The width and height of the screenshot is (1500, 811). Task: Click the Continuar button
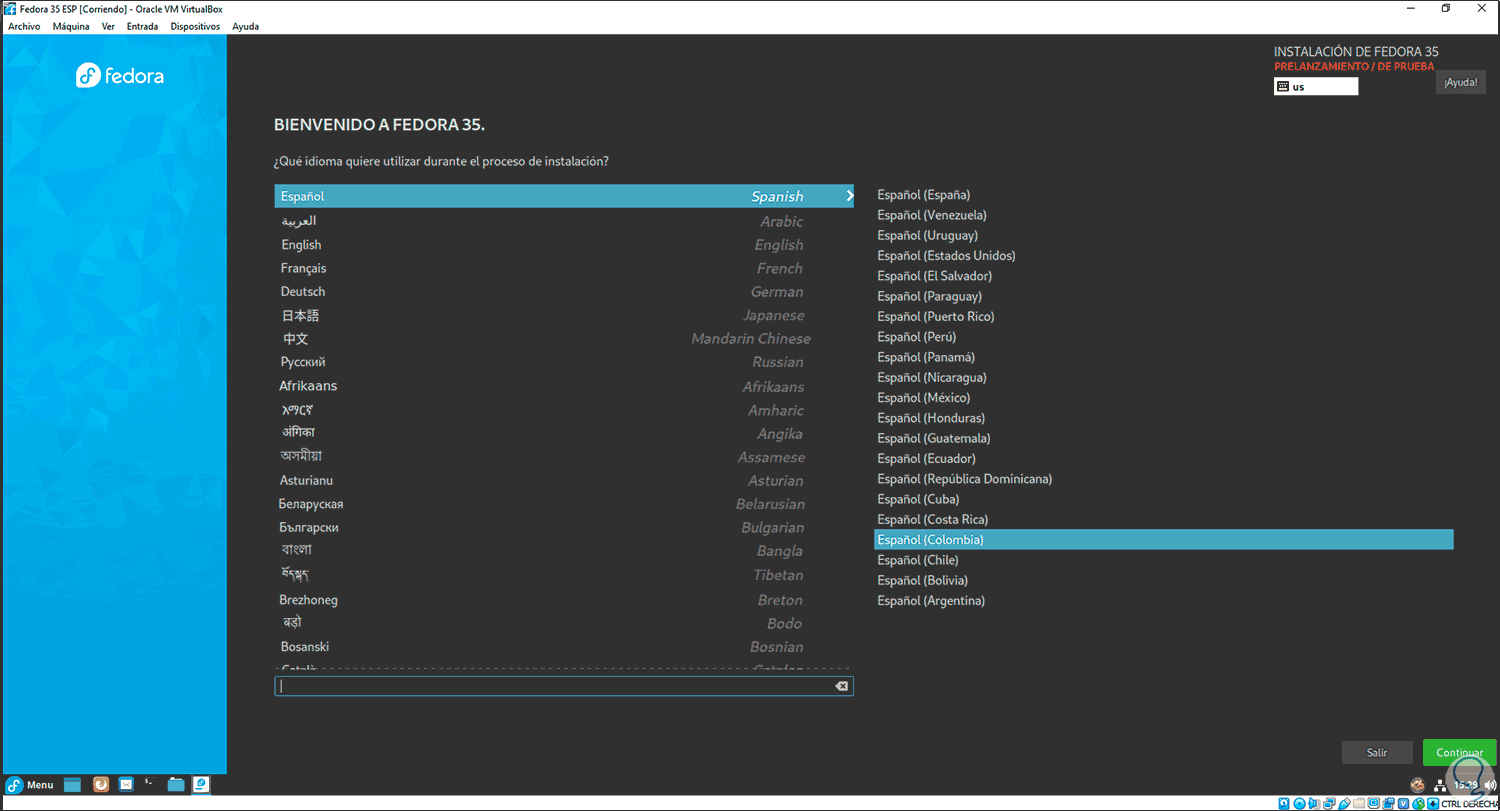tap(1459, 752)
